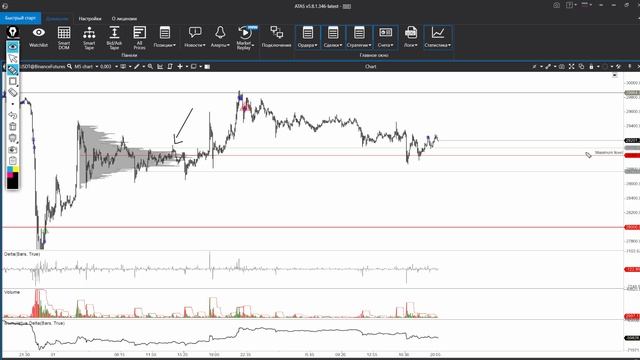Select the magenta color swatch
The height and width of the screenshot is (360, 640).
pyautogui.click(x=10, y=175)
